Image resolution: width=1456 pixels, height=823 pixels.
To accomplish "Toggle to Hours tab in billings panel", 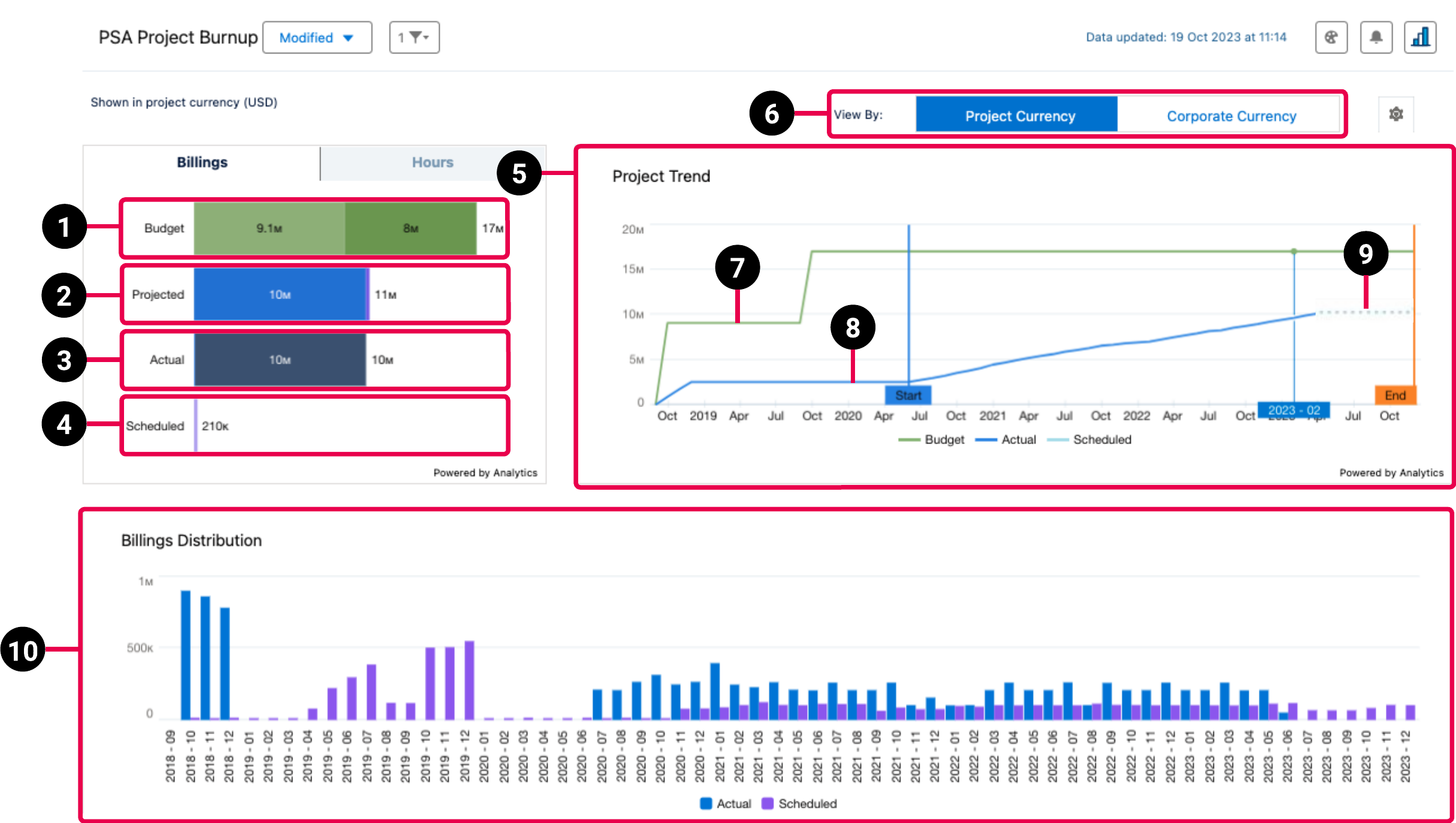I will click(x=431, y=162).
